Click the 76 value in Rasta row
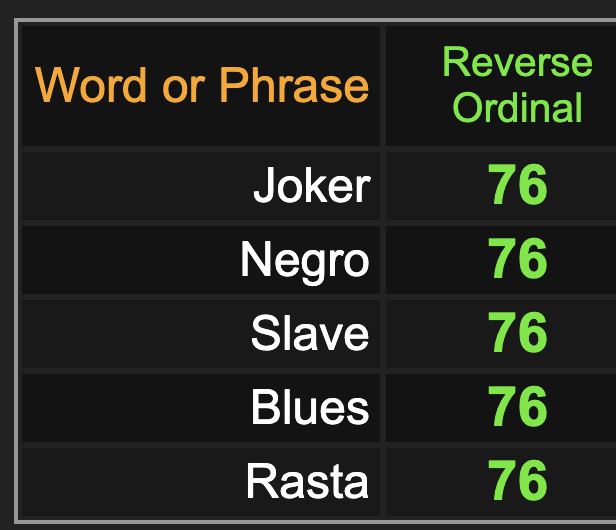Viewport: 616px width, 530px height. 518,480
